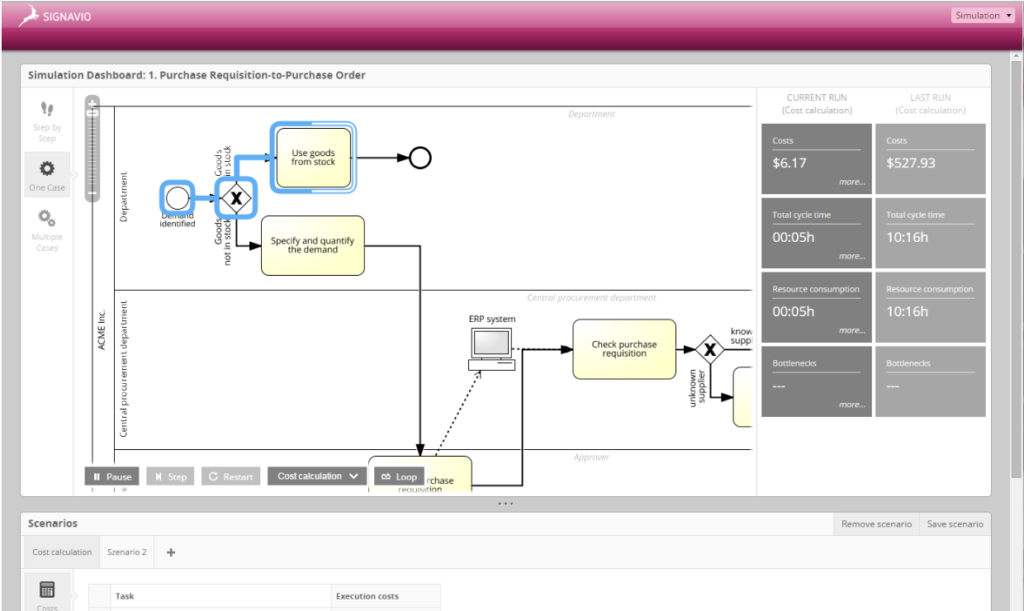Click the end event after Use goods
This screenshot has height=611, width=1024.
click(x=420, y=157)
